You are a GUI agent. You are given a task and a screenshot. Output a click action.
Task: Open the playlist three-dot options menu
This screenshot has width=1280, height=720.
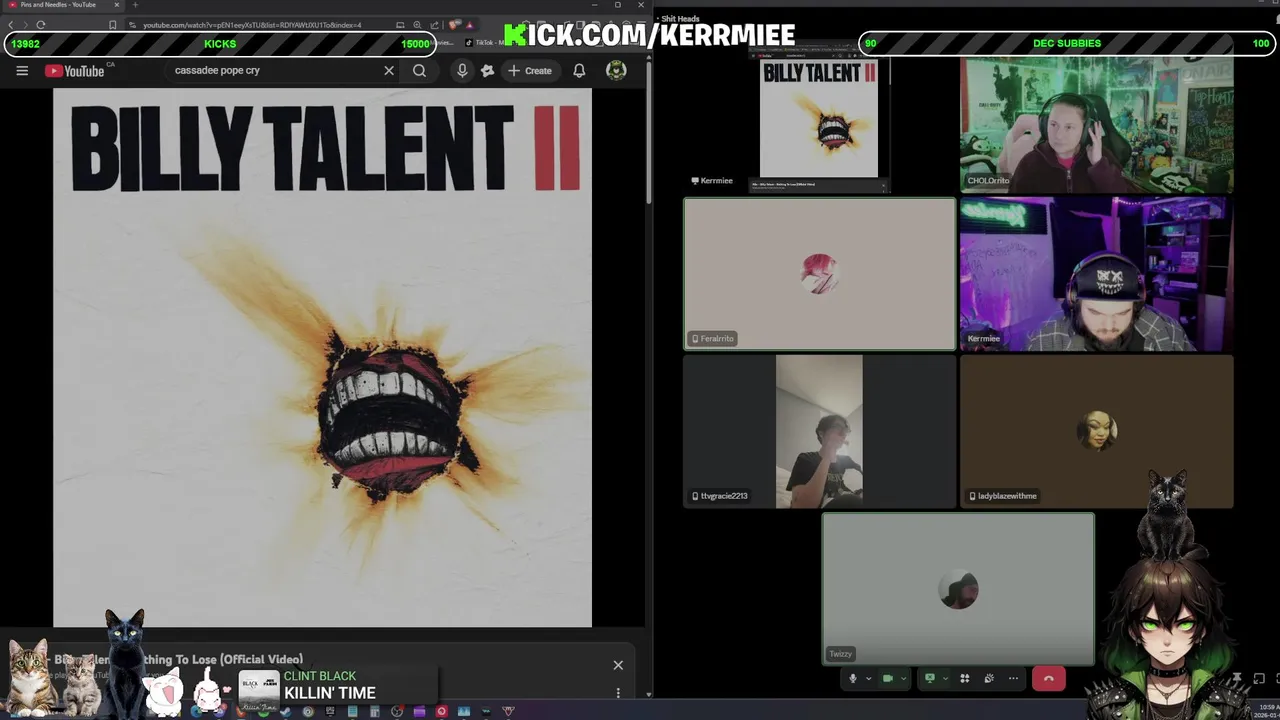click(618, 693)
